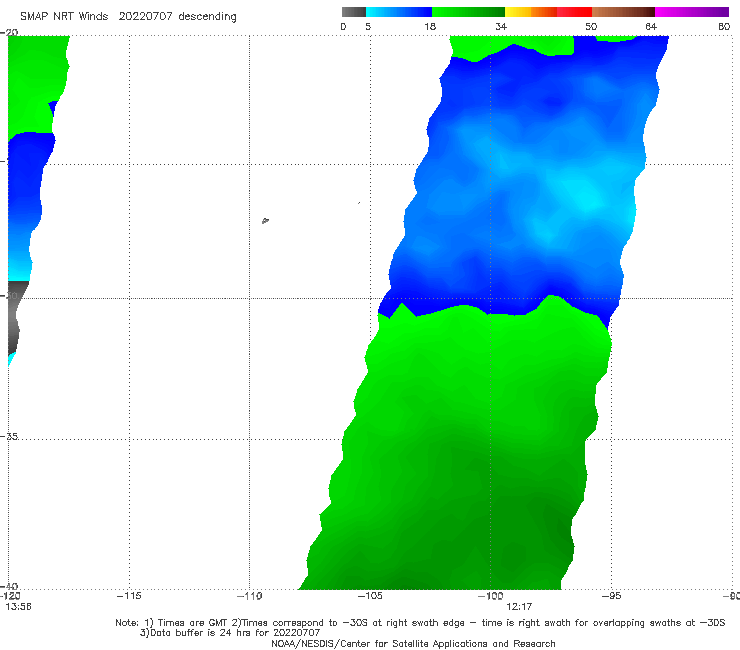This screenshot has width=740, height=650.
Task: Click the color bar label '64'
Action: (651, 26)
